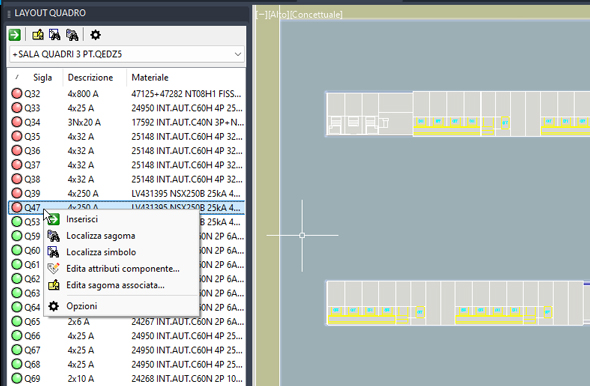Click the green status circle of Q53
The height and width of the screenshot is (386, 590).
point(17,222)
